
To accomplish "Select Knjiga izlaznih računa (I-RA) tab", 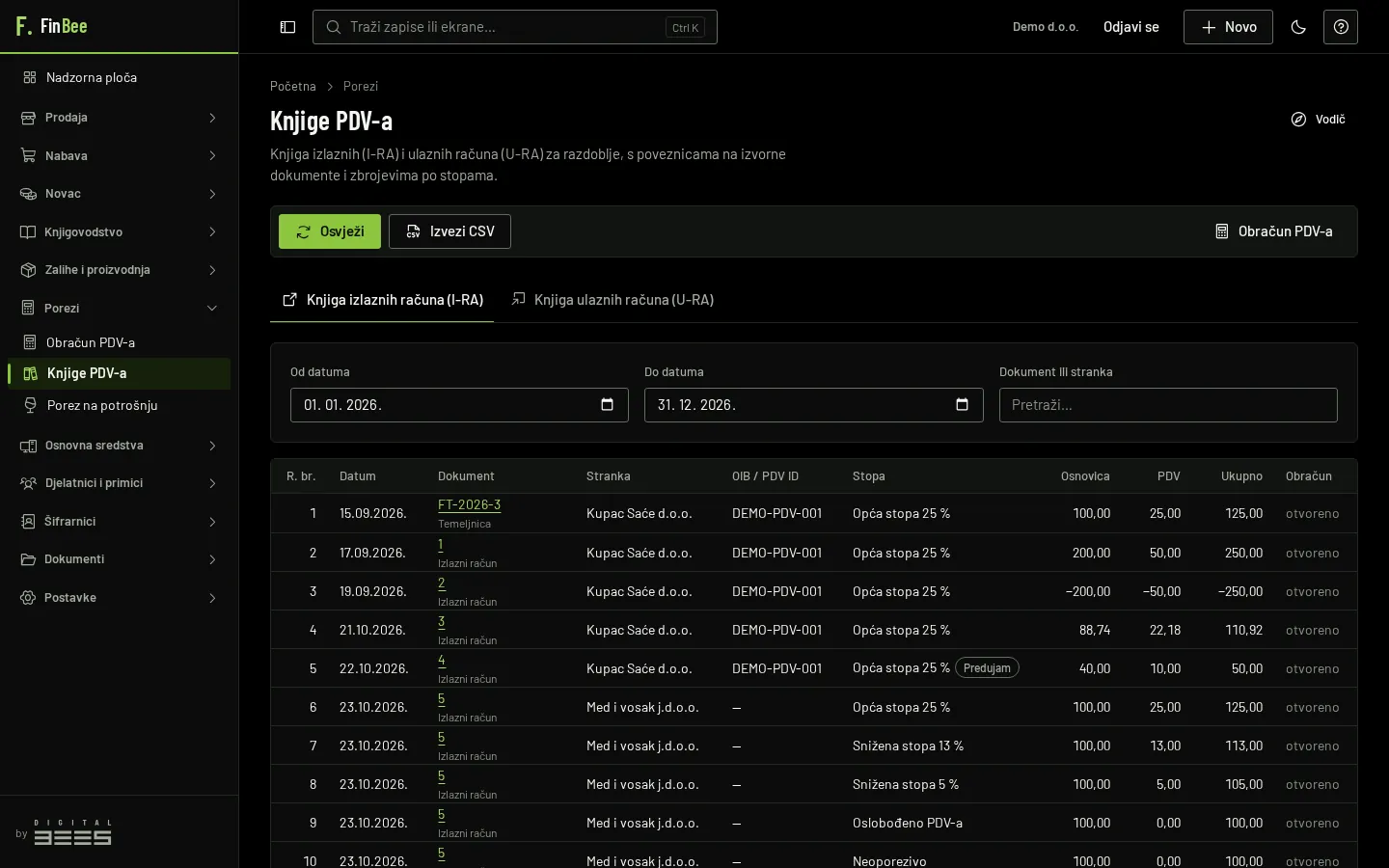I will (382, 300).
